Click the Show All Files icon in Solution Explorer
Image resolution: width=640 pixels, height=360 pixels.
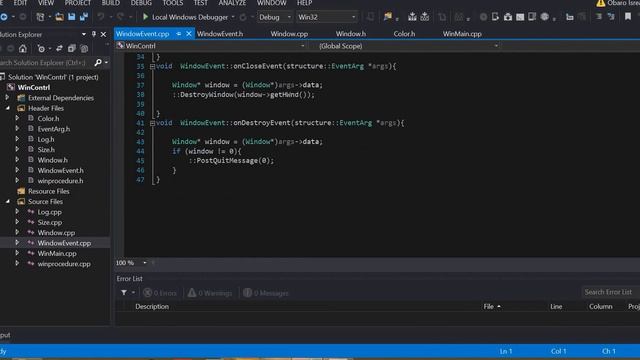click(x=84, y=49)
